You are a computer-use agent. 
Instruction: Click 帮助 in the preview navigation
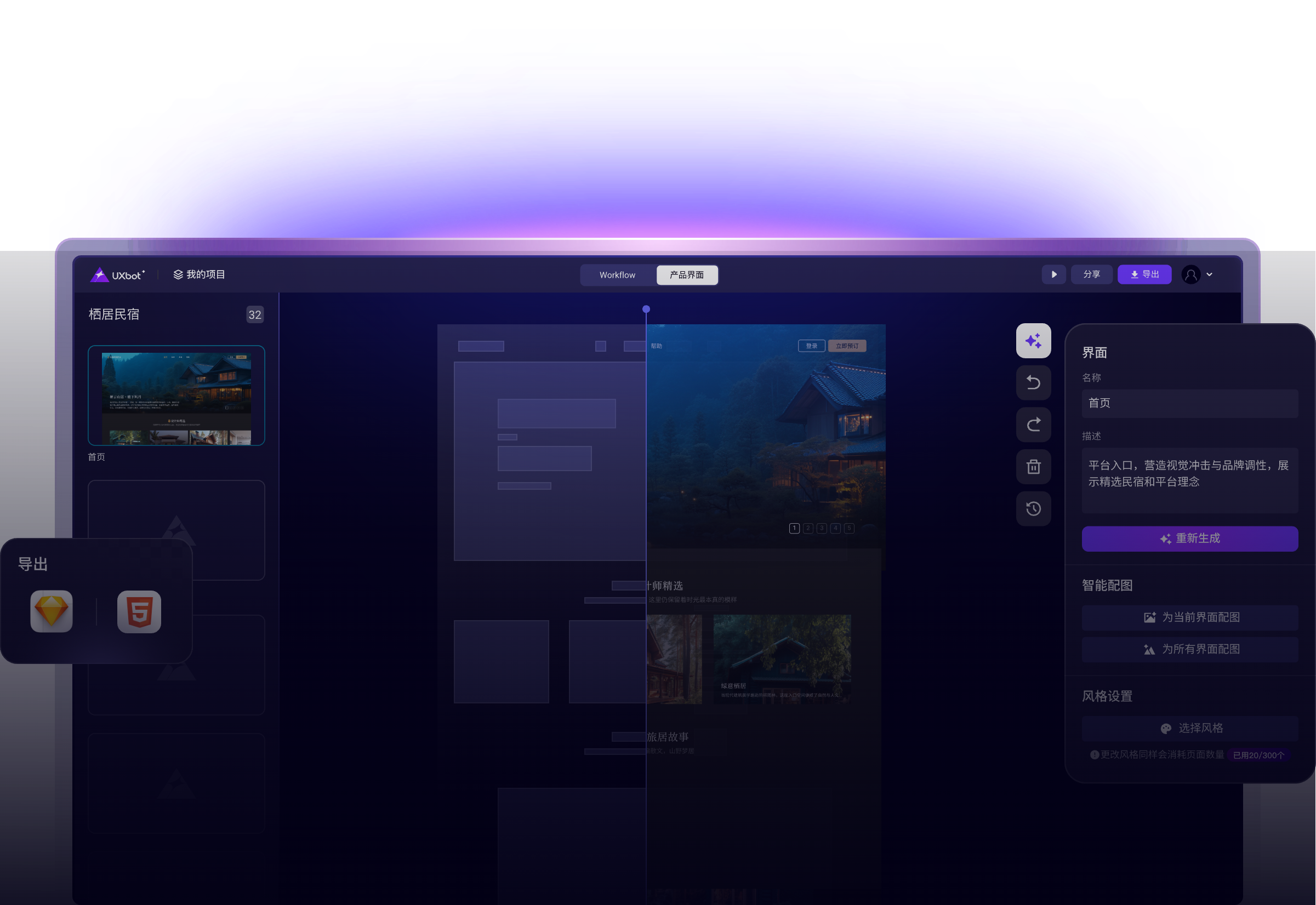(657, 346)
